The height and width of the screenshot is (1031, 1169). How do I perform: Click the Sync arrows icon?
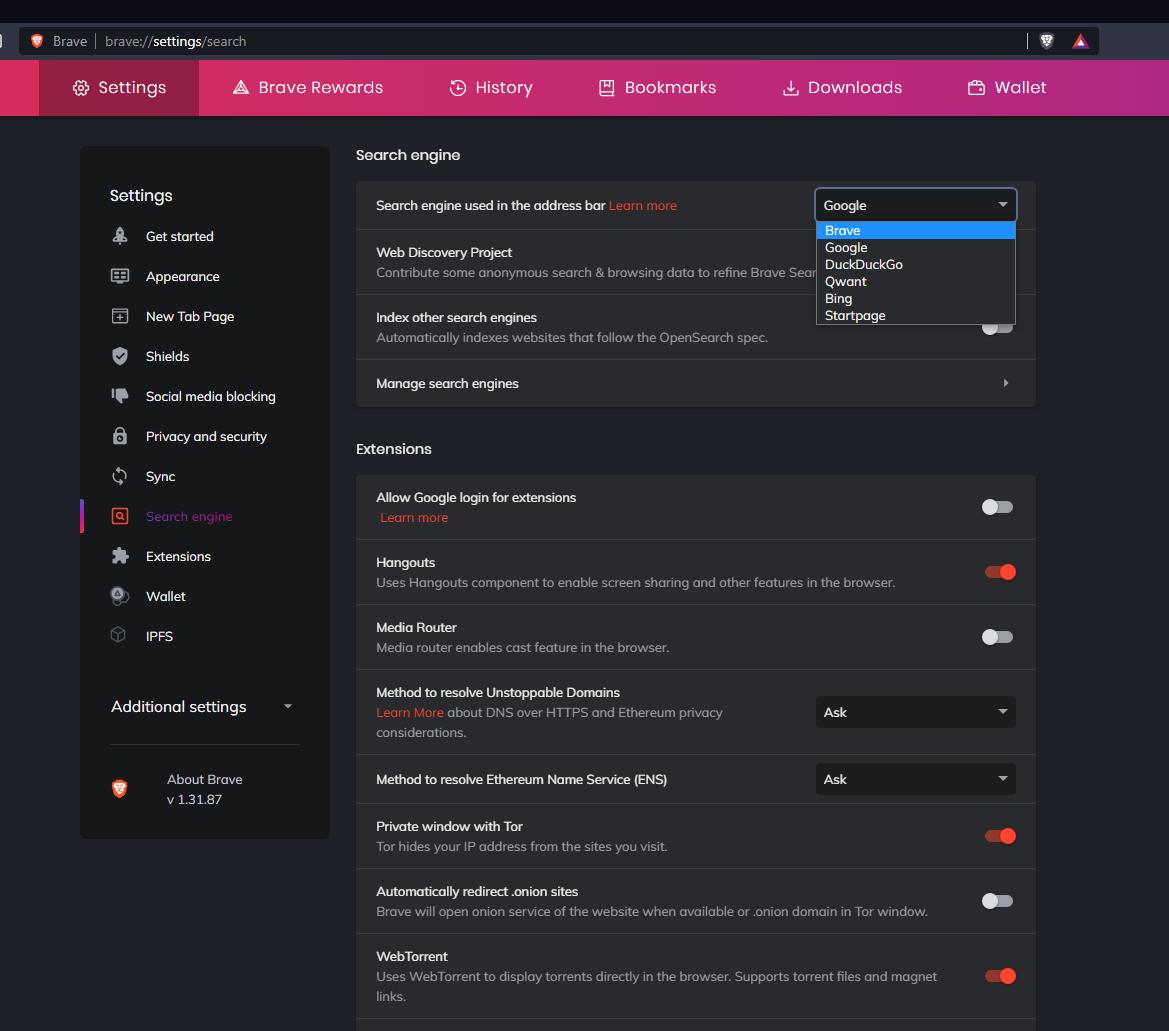point(119,476)
